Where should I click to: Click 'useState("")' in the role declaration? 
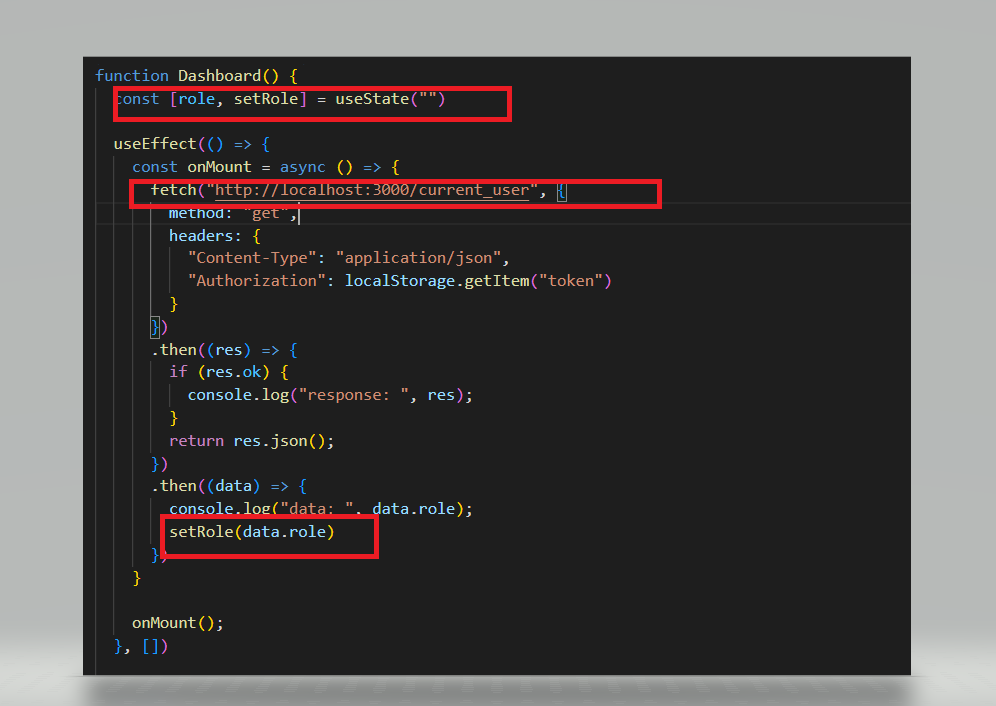(390, 99)
